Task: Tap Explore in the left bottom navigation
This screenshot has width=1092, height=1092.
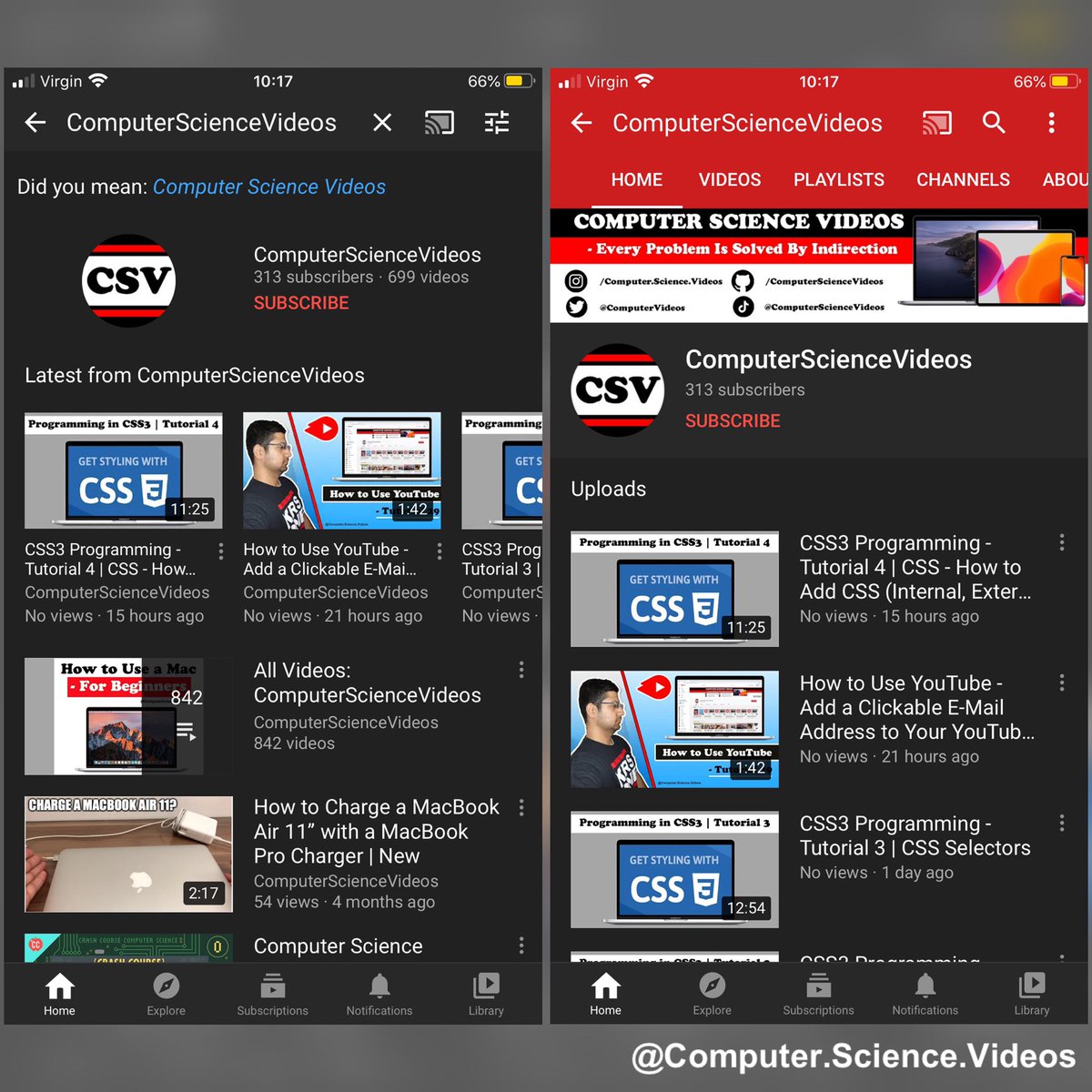Action: [167, 995]
